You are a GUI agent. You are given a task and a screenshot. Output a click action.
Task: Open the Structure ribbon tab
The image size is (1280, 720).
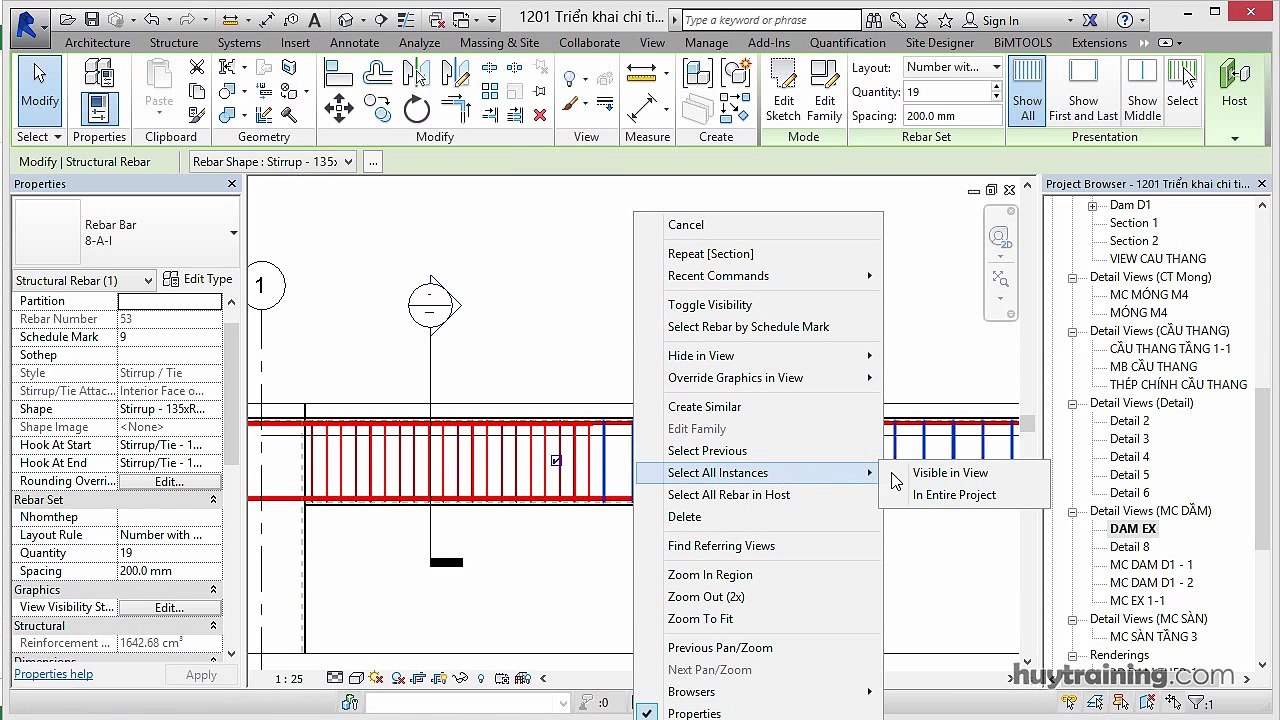click(x=174, y=43)
